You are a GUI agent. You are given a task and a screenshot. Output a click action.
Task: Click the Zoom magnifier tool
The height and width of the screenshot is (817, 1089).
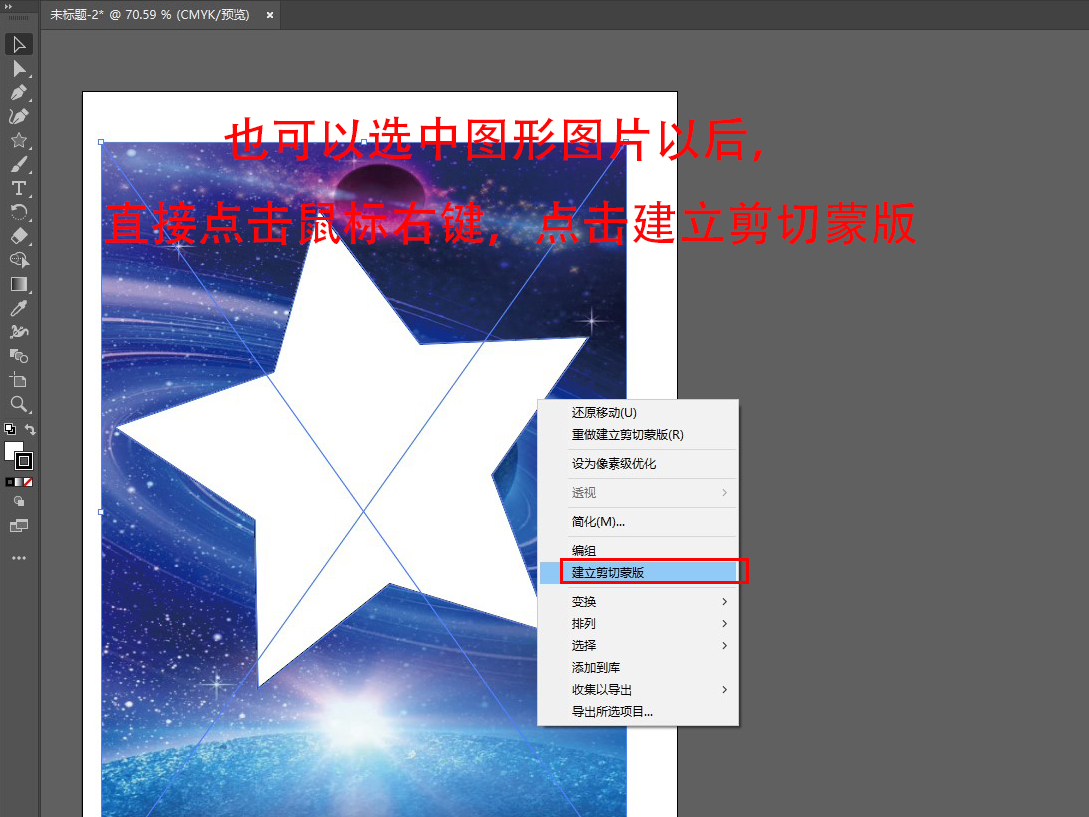[x=19, y=404]
